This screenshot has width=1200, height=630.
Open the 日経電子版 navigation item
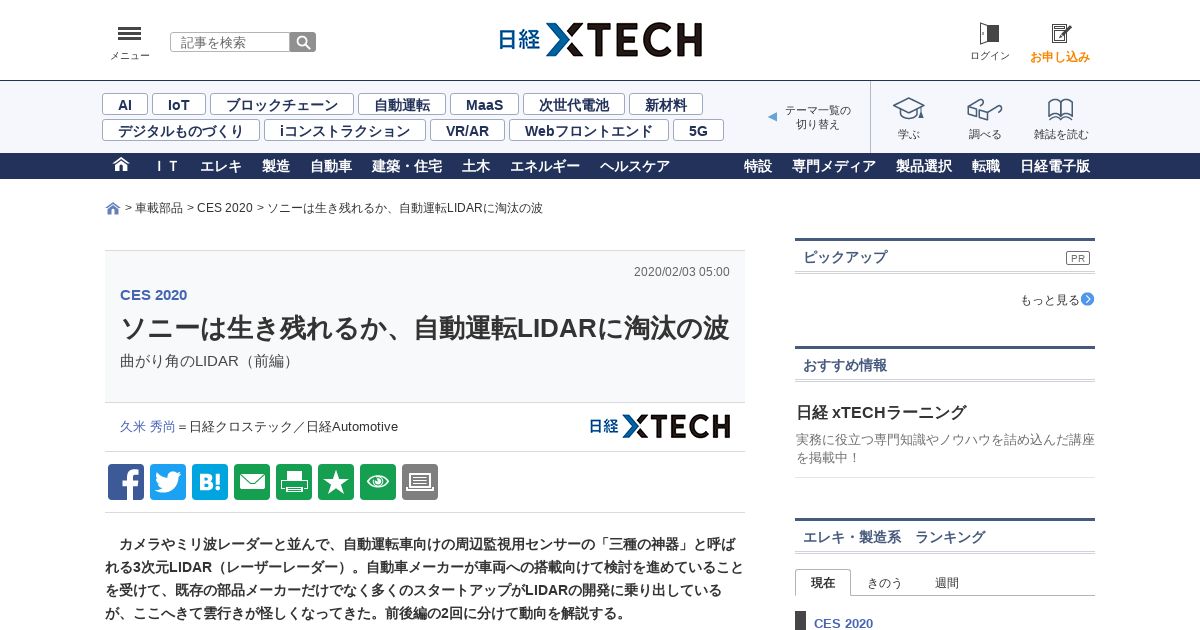1055,166
